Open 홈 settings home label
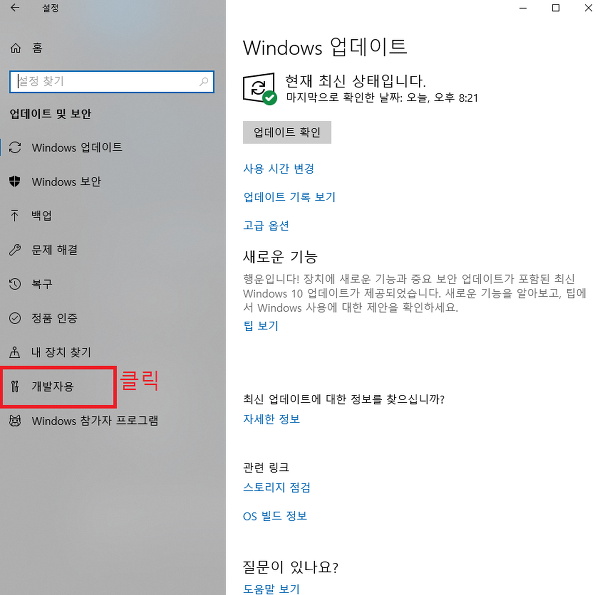 click(x=37, y=48)
